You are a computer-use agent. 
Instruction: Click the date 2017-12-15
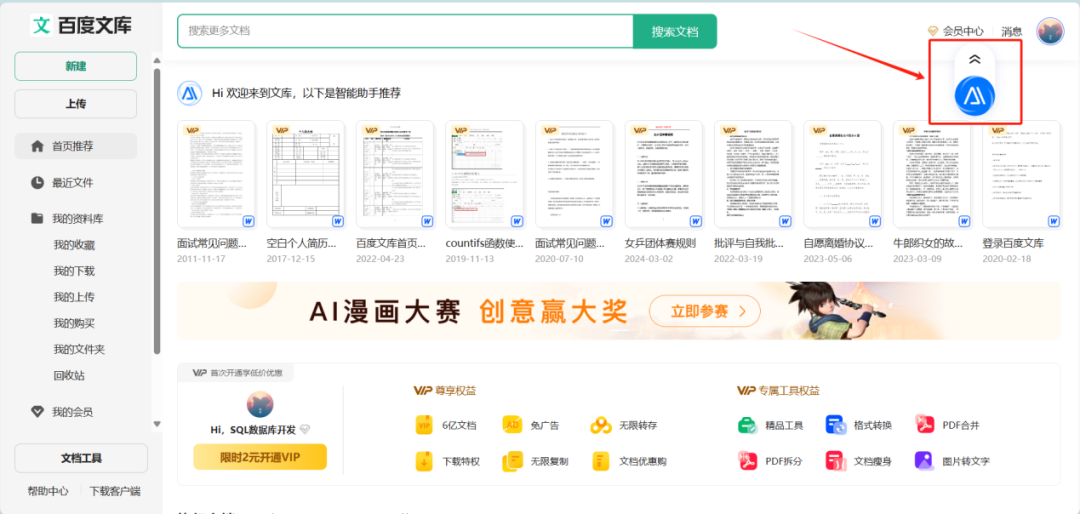coord(293,258)
